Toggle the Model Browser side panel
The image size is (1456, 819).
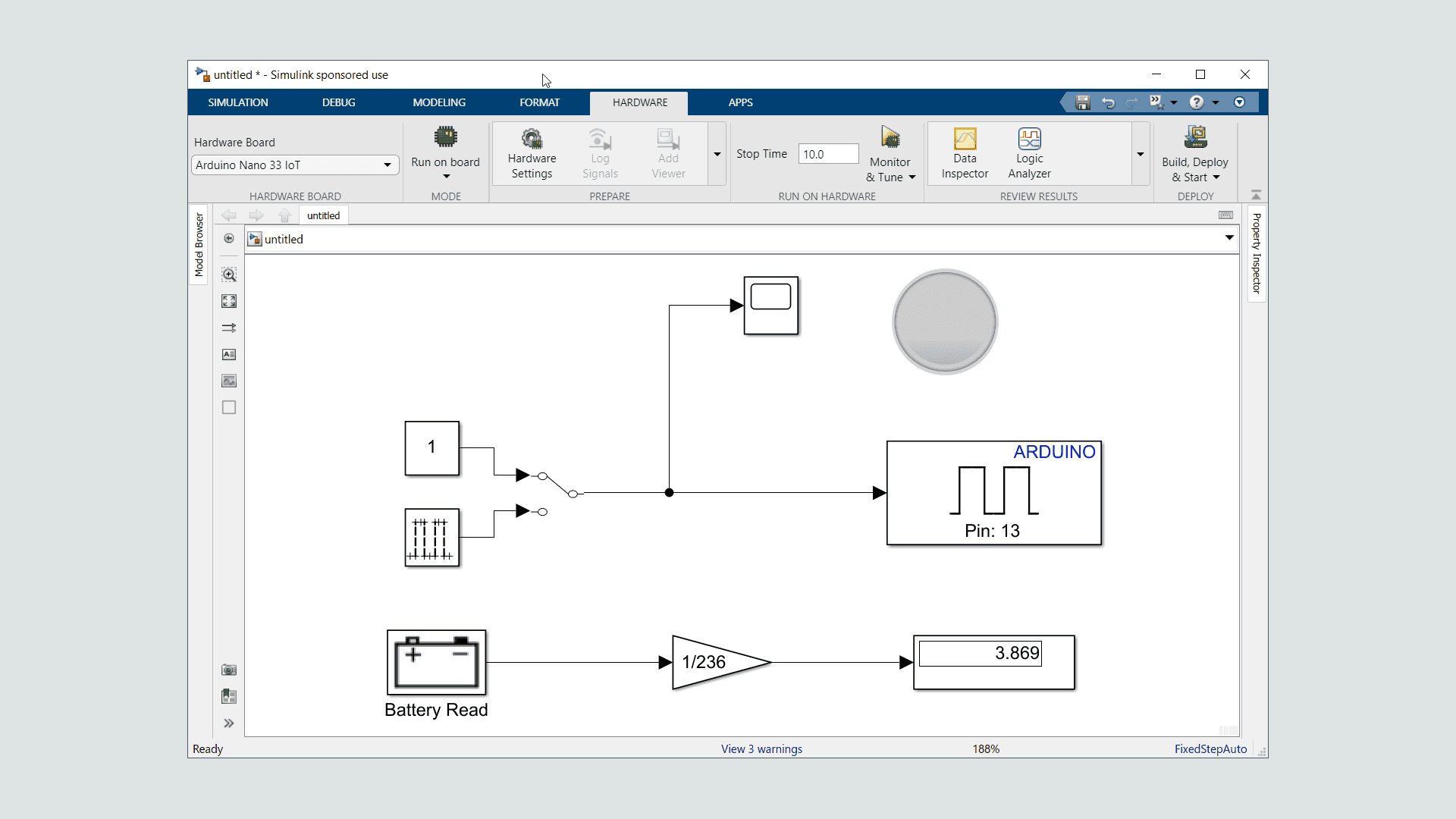tap(199, 244)
